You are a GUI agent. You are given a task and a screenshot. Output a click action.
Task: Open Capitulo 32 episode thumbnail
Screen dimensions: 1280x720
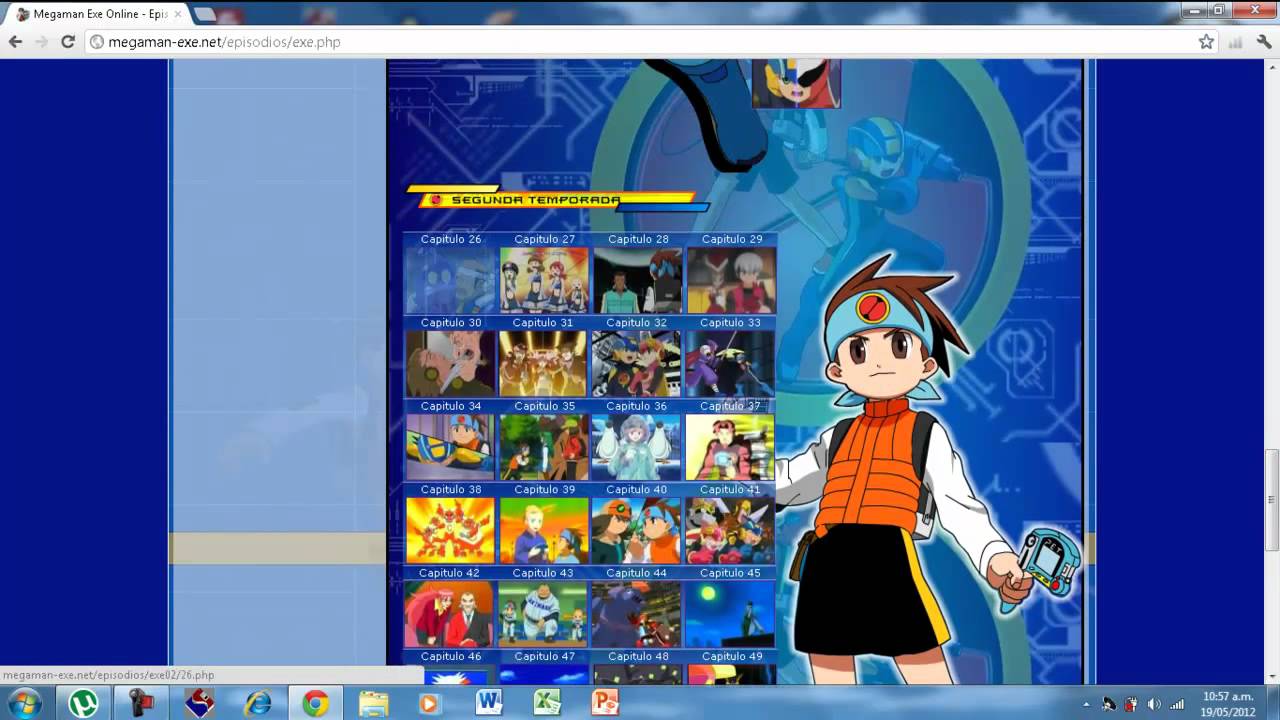[637, 364]
